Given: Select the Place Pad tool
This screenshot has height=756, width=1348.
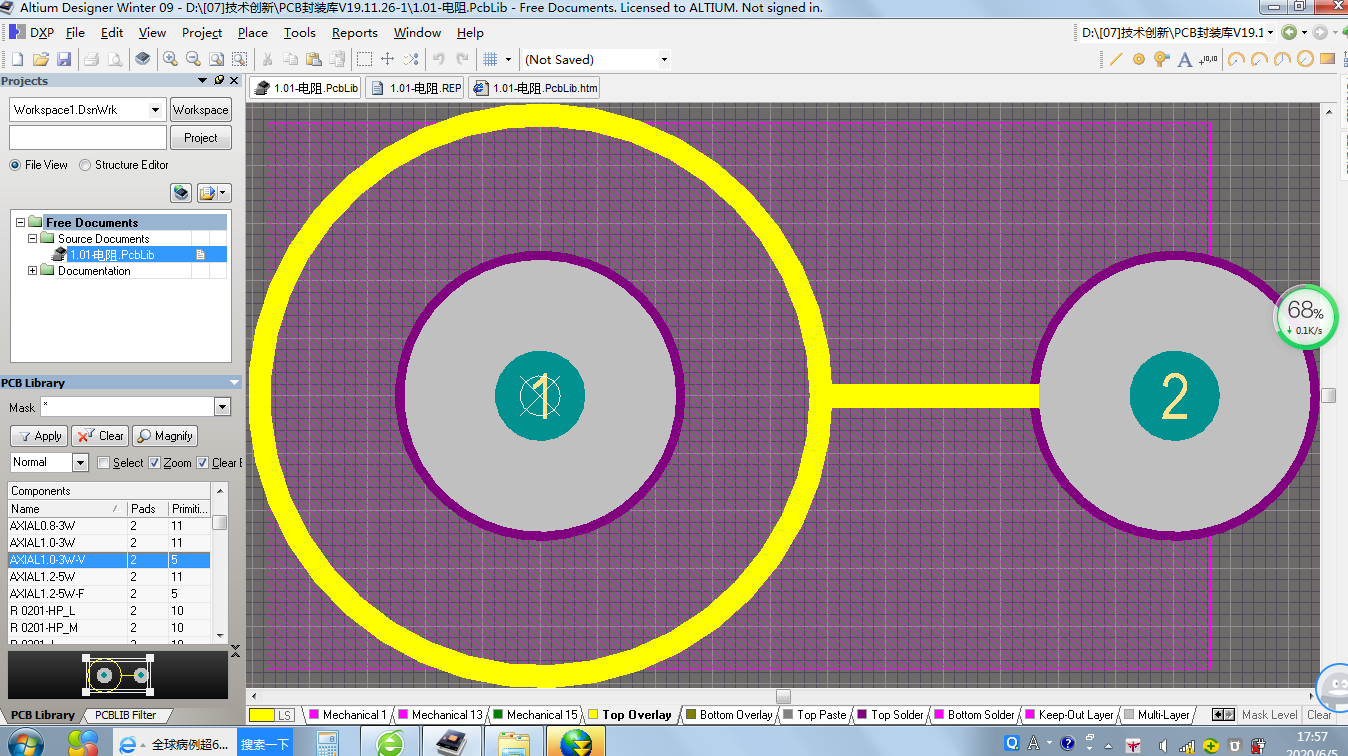Looking at the screenshot, I should coord(1138,60).
